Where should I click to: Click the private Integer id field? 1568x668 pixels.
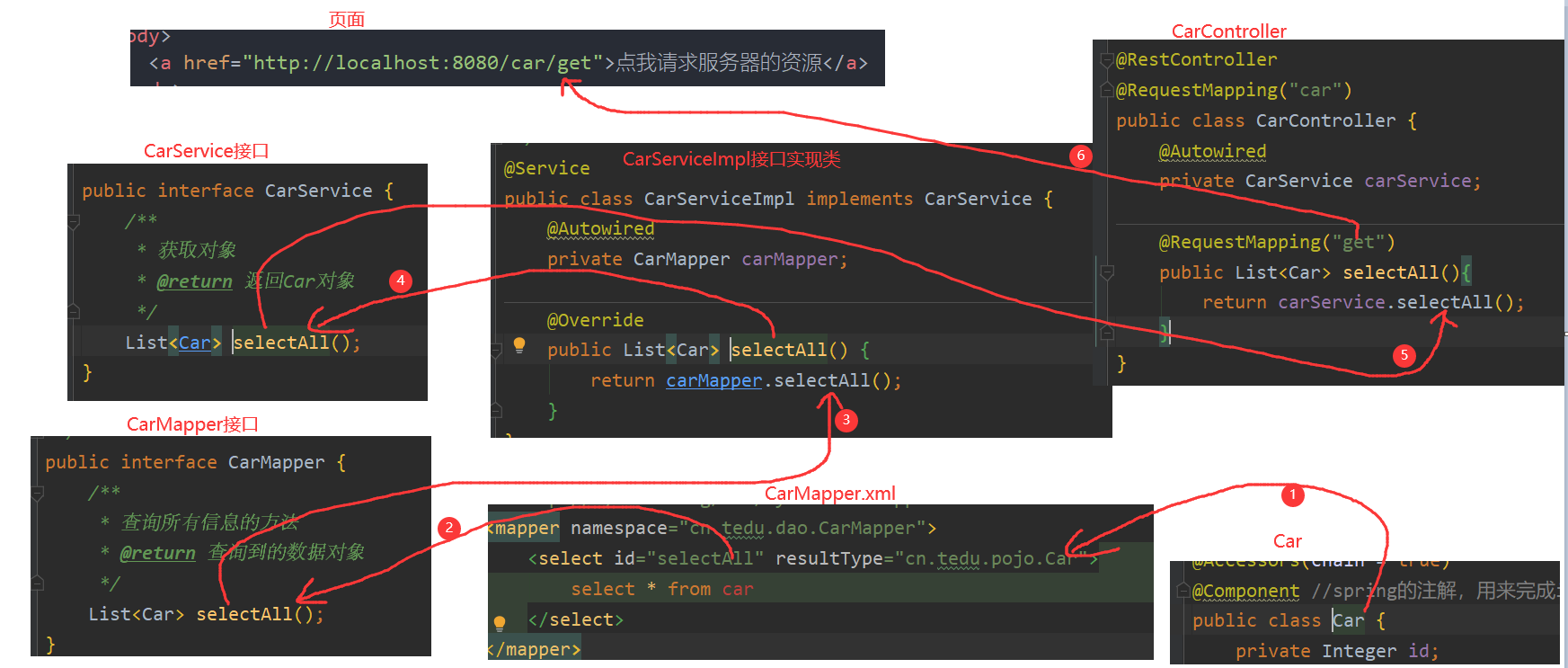[x=1337, y=651]
